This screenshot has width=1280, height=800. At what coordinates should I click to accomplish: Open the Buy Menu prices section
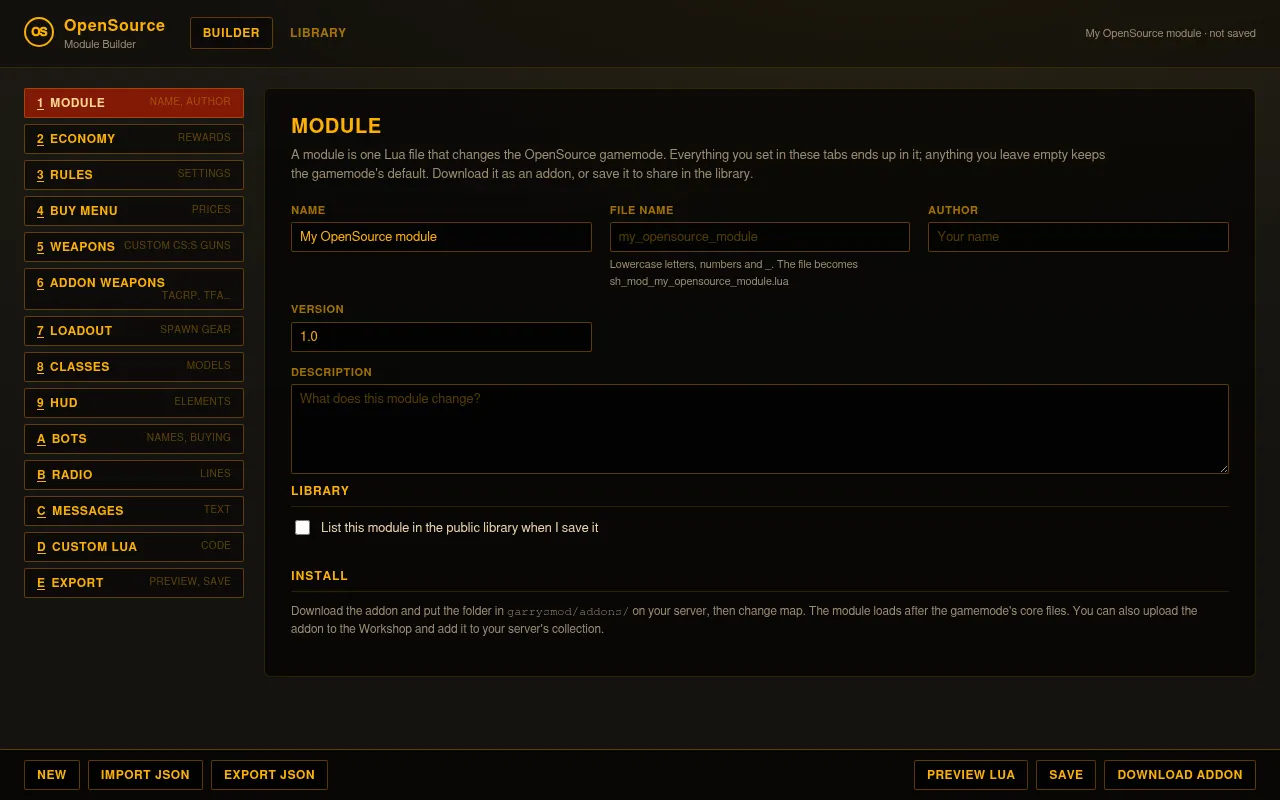point(134,211)
